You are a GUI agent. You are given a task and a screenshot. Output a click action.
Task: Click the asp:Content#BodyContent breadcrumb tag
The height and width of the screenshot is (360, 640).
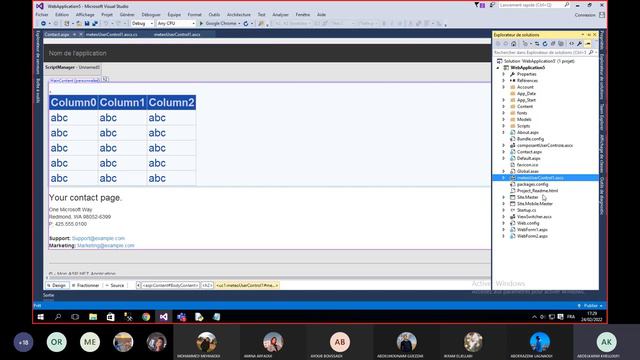click(170, 285)
